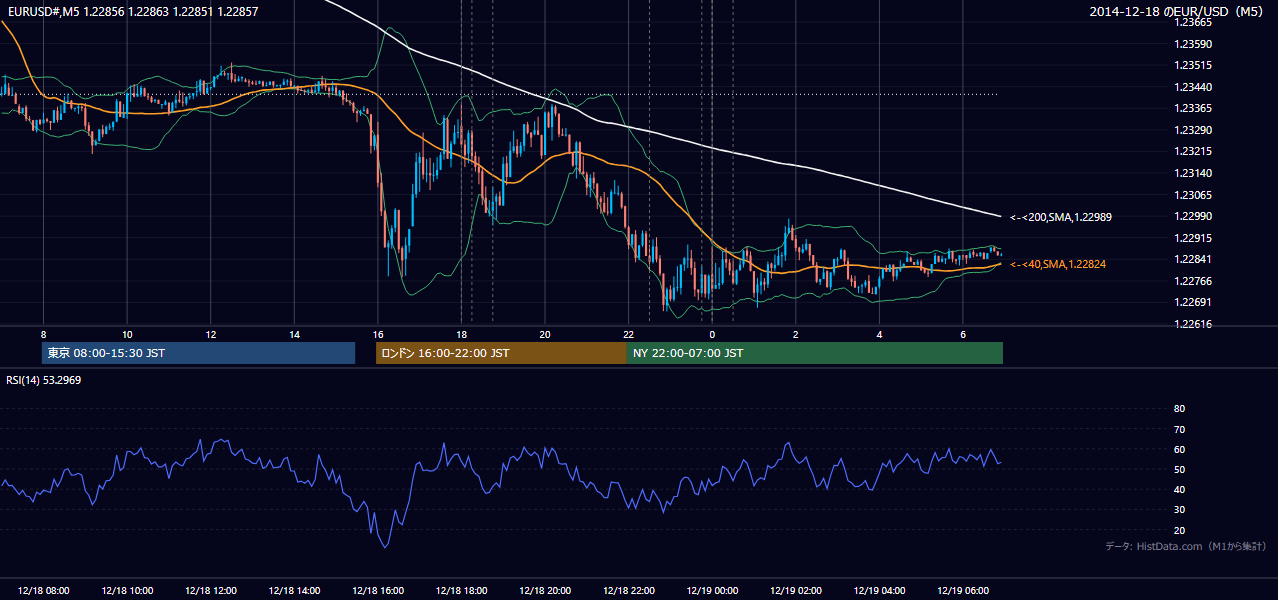The height and width of the screenshot is (600, 1278).
Task: Click hour label 12 below the price chart
Action: (x=210, y=334)
